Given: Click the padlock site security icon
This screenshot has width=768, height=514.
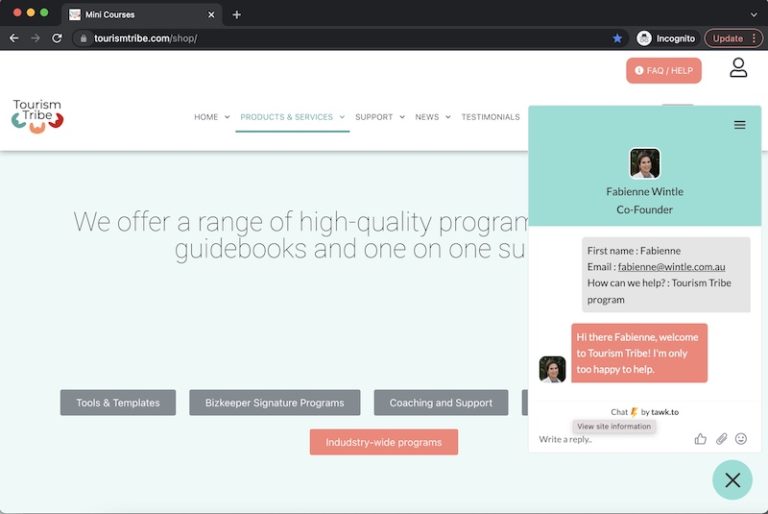Looking at the screenshot, I should (x=83, y=38).
